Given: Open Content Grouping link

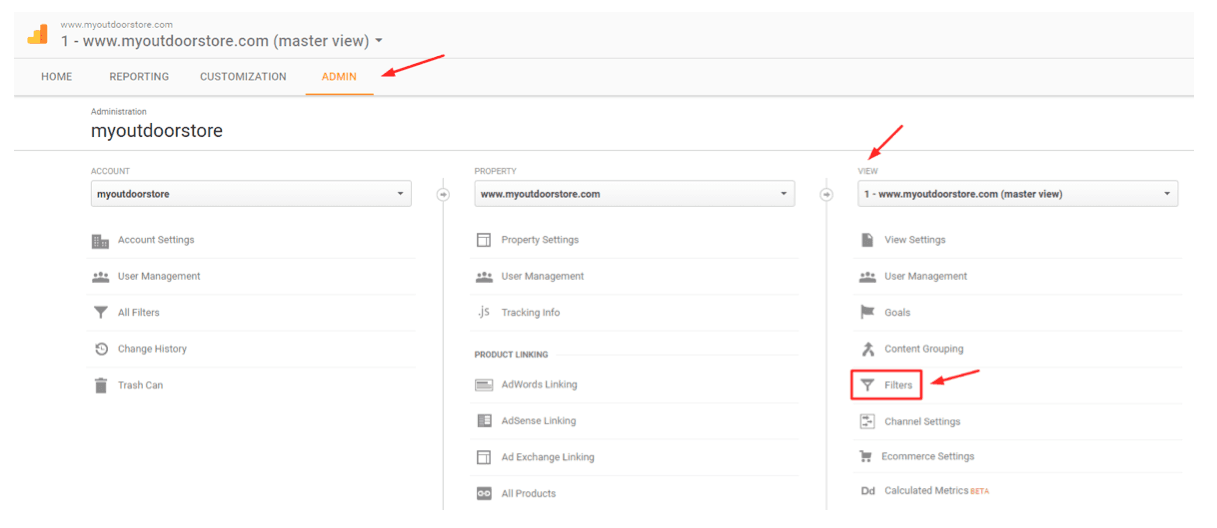Looking at the screenshot, I should coord(924,349).
